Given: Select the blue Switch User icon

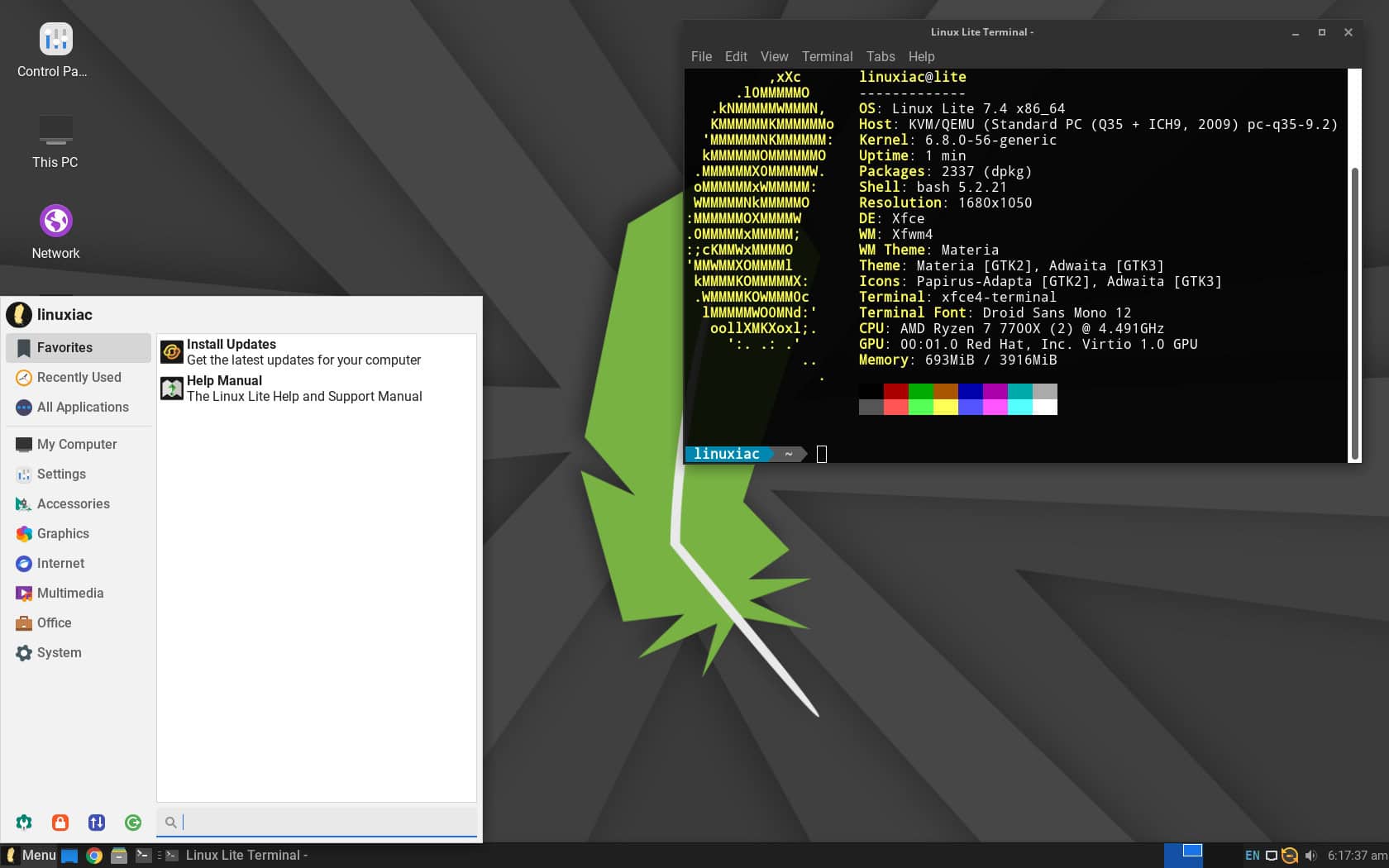Looking at the screenshot, I should coord(97,822).
